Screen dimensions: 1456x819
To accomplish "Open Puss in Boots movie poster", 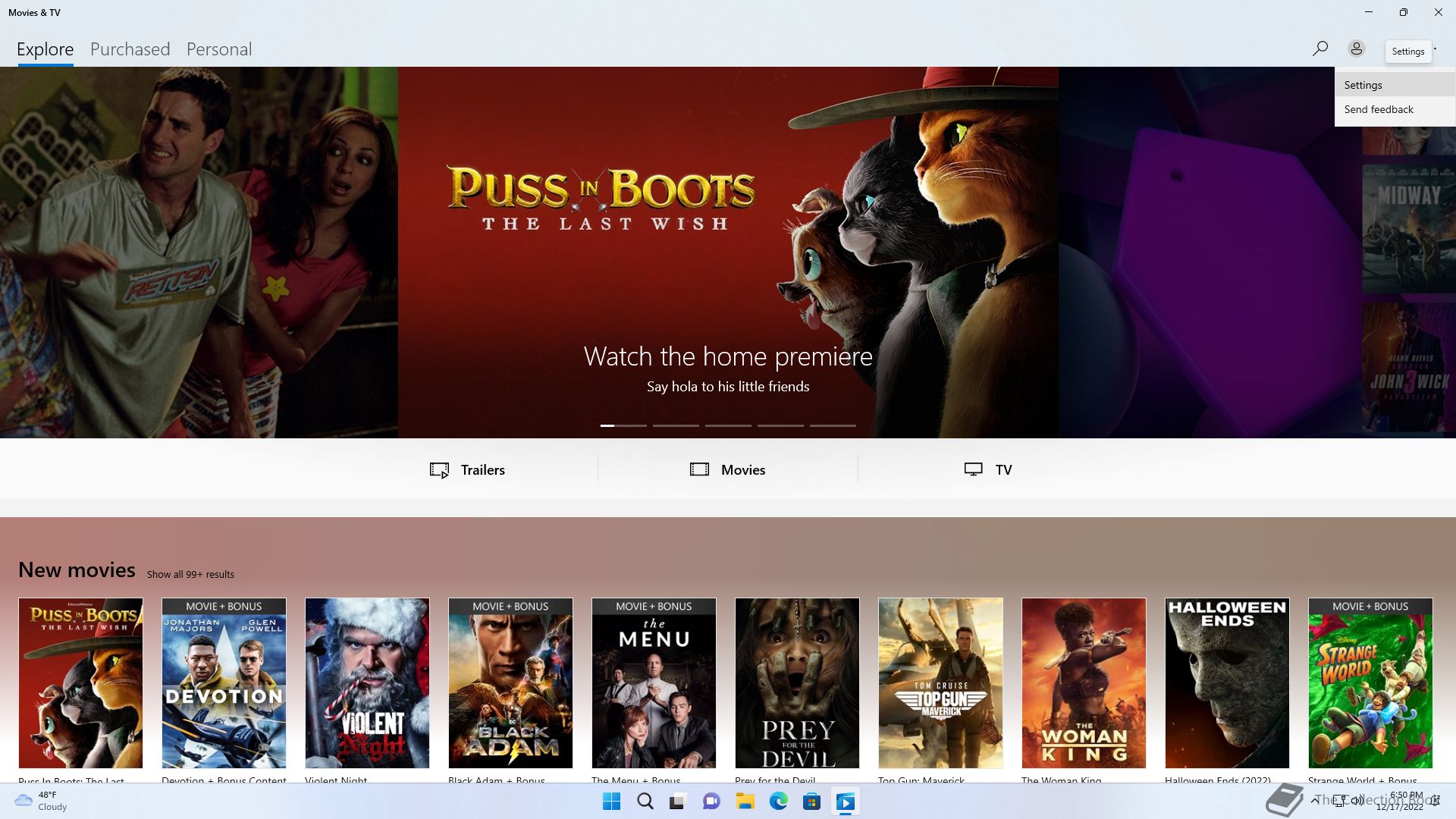I will pyautogui.click(x=80, y=683).
